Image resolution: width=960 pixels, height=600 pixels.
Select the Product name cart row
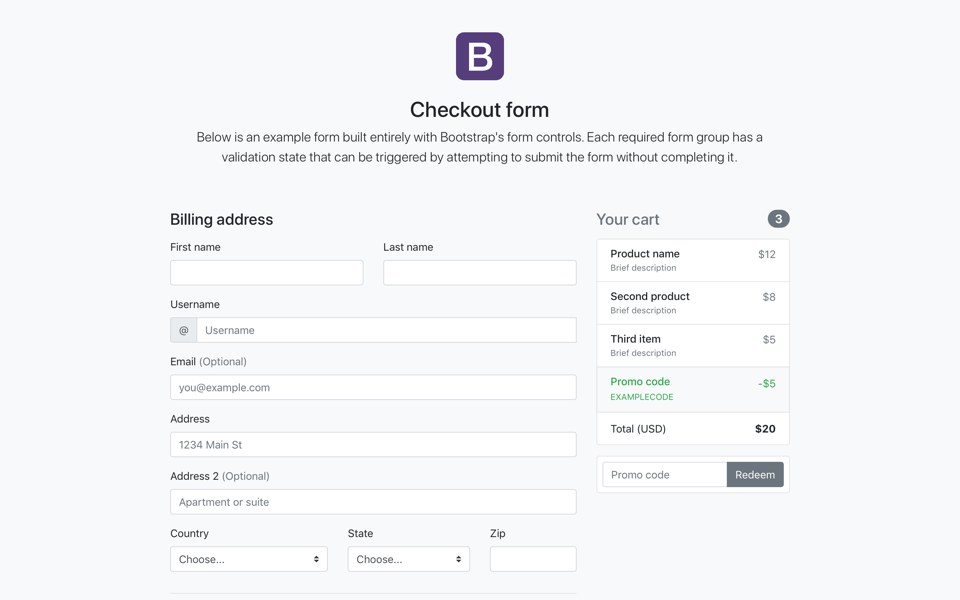[693, 259]
